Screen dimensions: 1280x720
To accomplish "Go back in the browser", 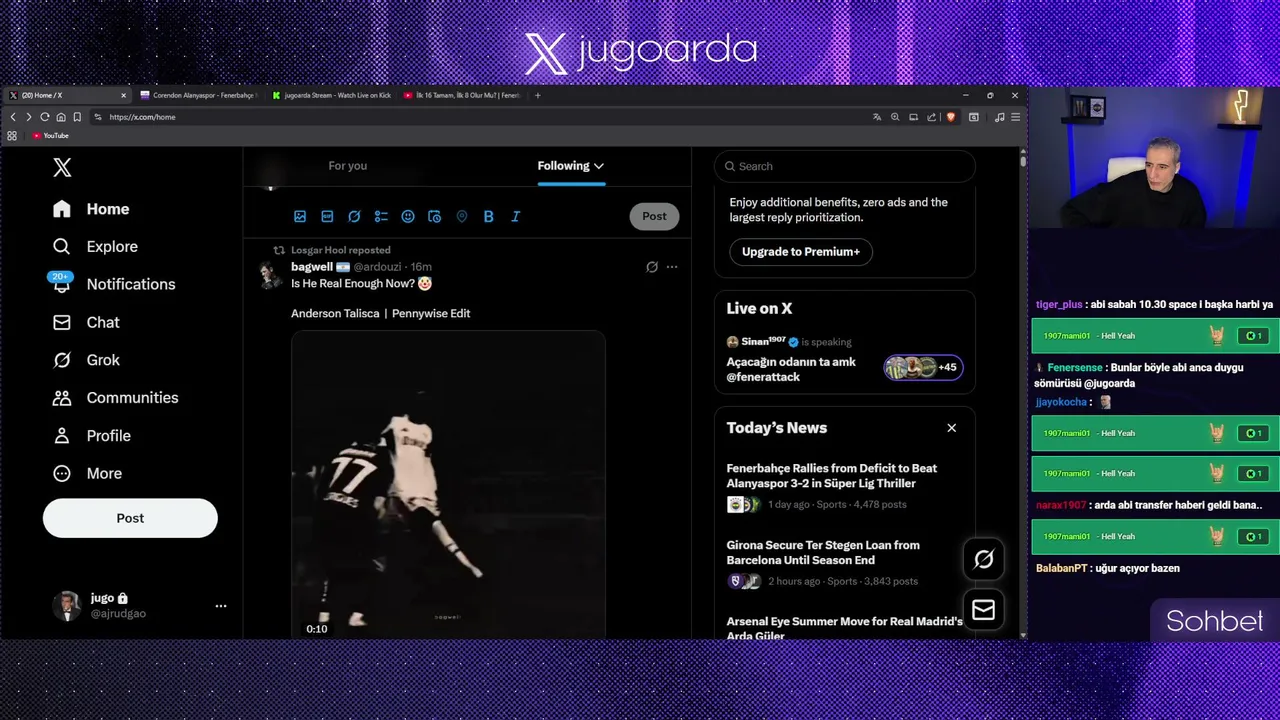I will click(13, 117).
